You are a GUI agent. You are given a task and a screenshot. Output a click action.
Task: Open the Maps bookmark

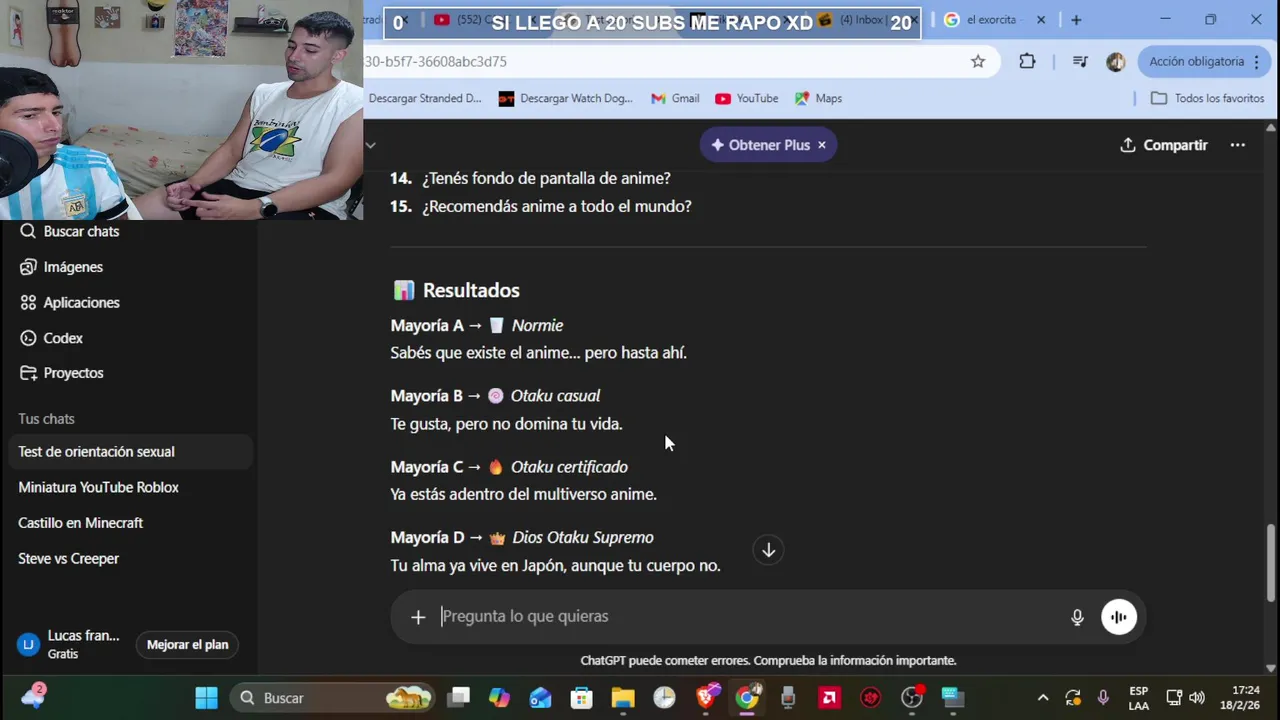click(x=818, y=98)
